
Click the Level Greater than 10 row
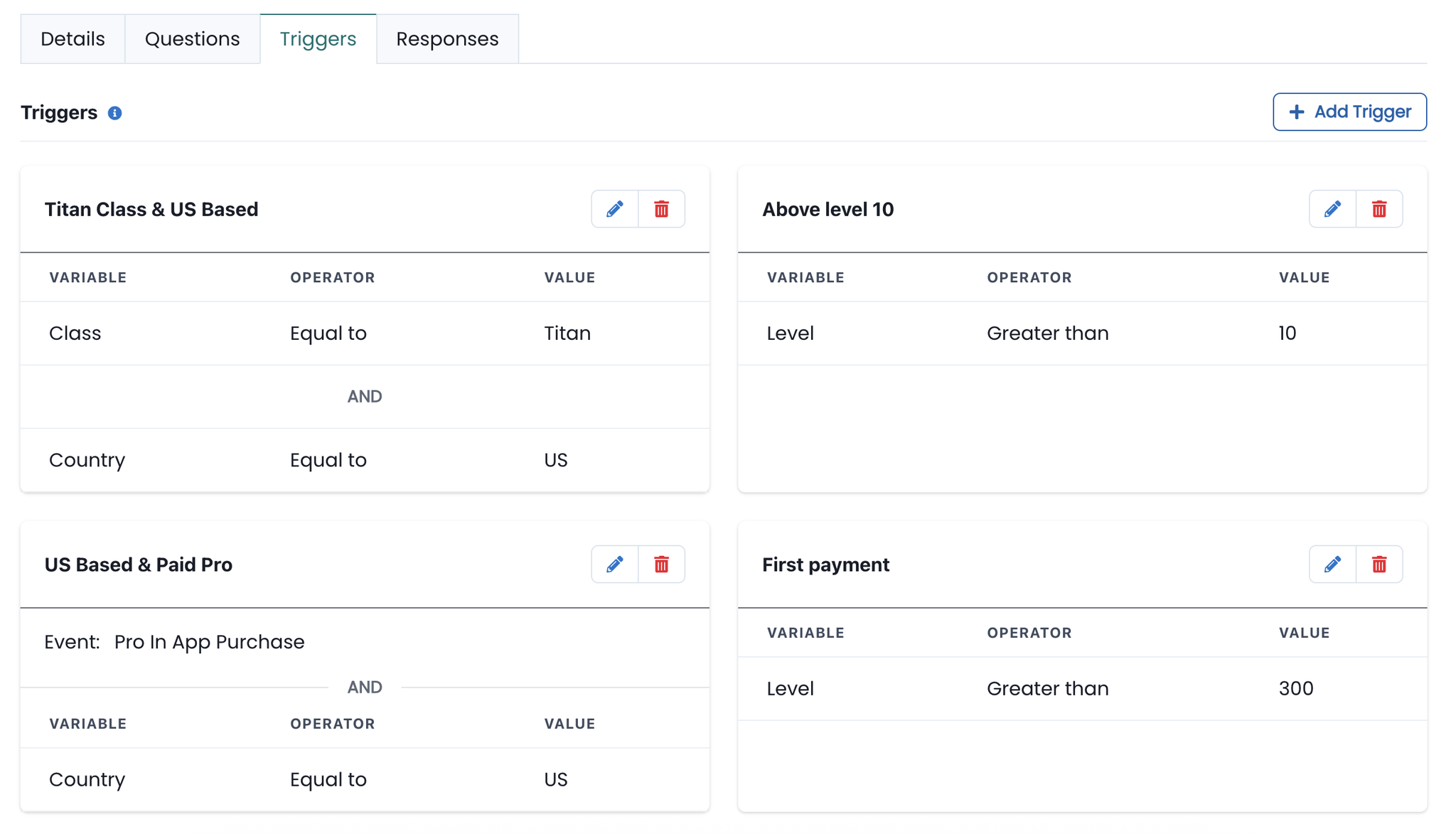pyautogui.click(x=1081, y=333)
